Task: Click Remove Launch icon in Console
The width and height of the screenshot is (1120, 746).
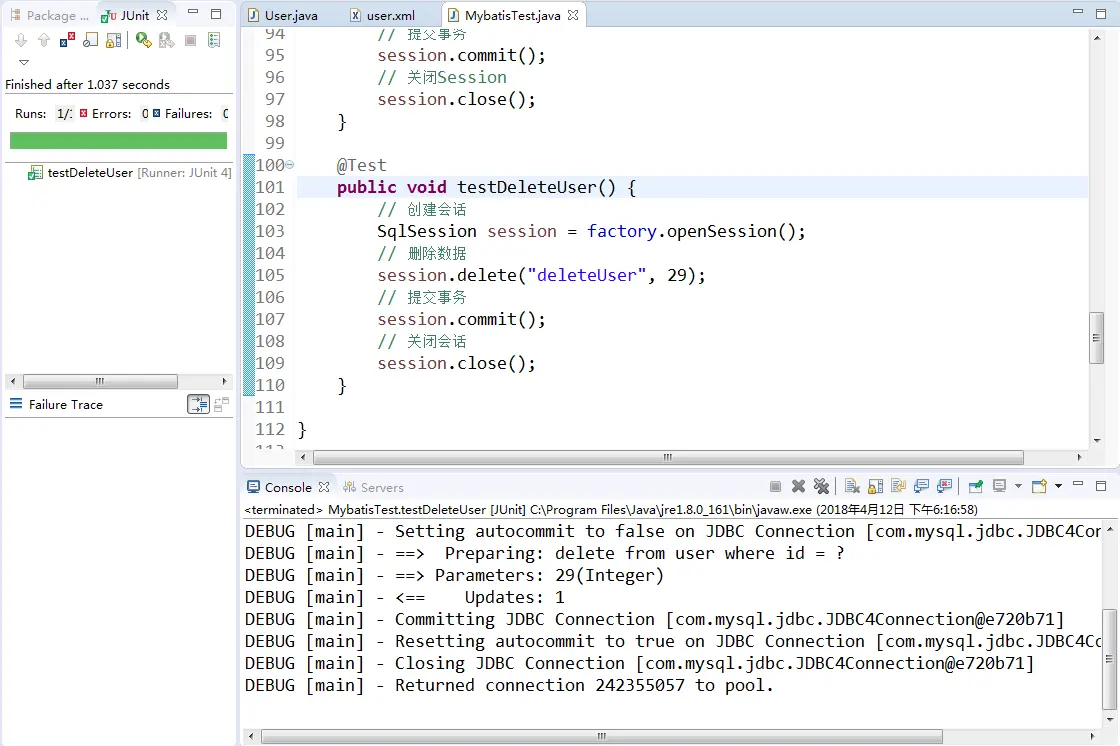Action: [x=799, y=487]
